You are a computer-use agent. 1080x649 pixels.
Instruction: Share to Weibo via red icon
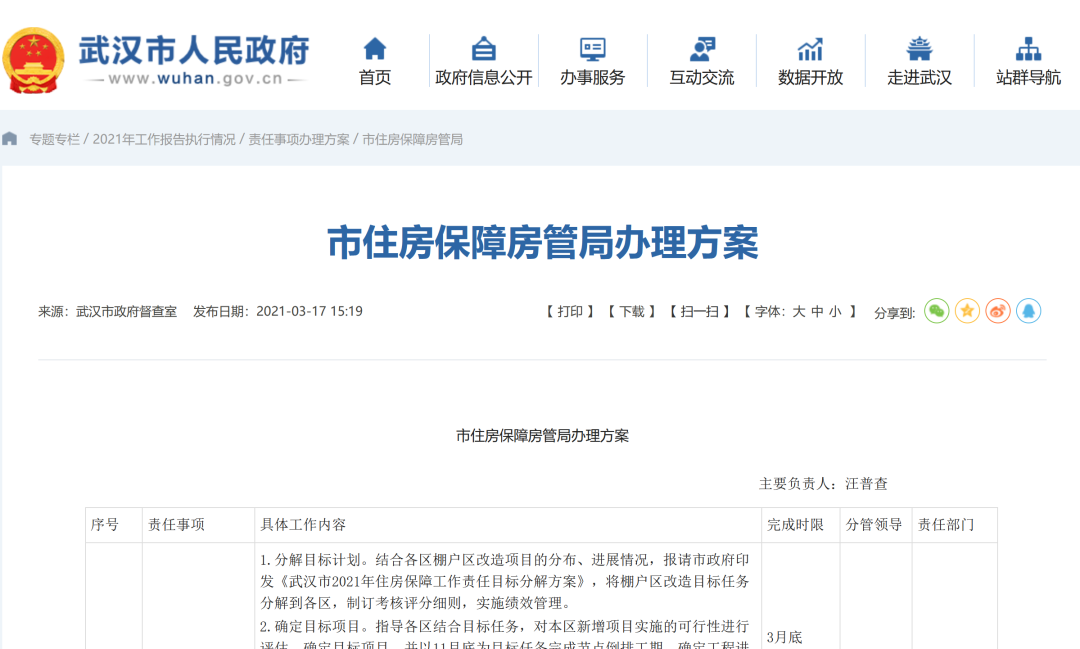point(998,311)
